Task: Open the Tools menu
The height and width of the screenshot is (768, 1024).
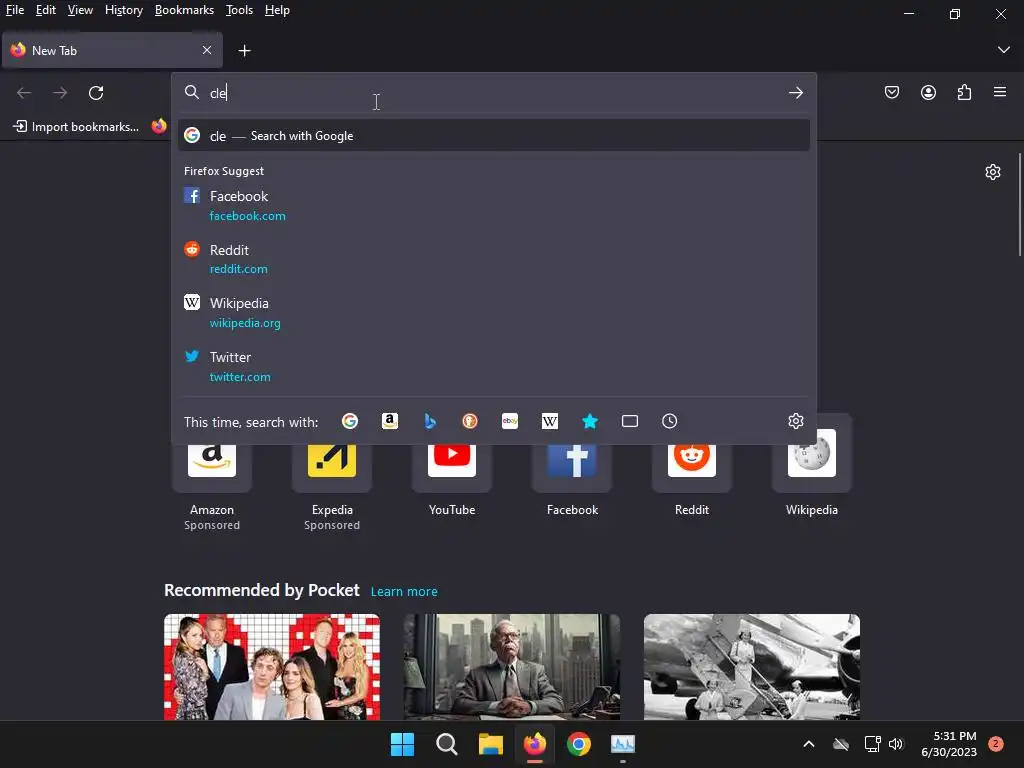Action: (239, 10)
